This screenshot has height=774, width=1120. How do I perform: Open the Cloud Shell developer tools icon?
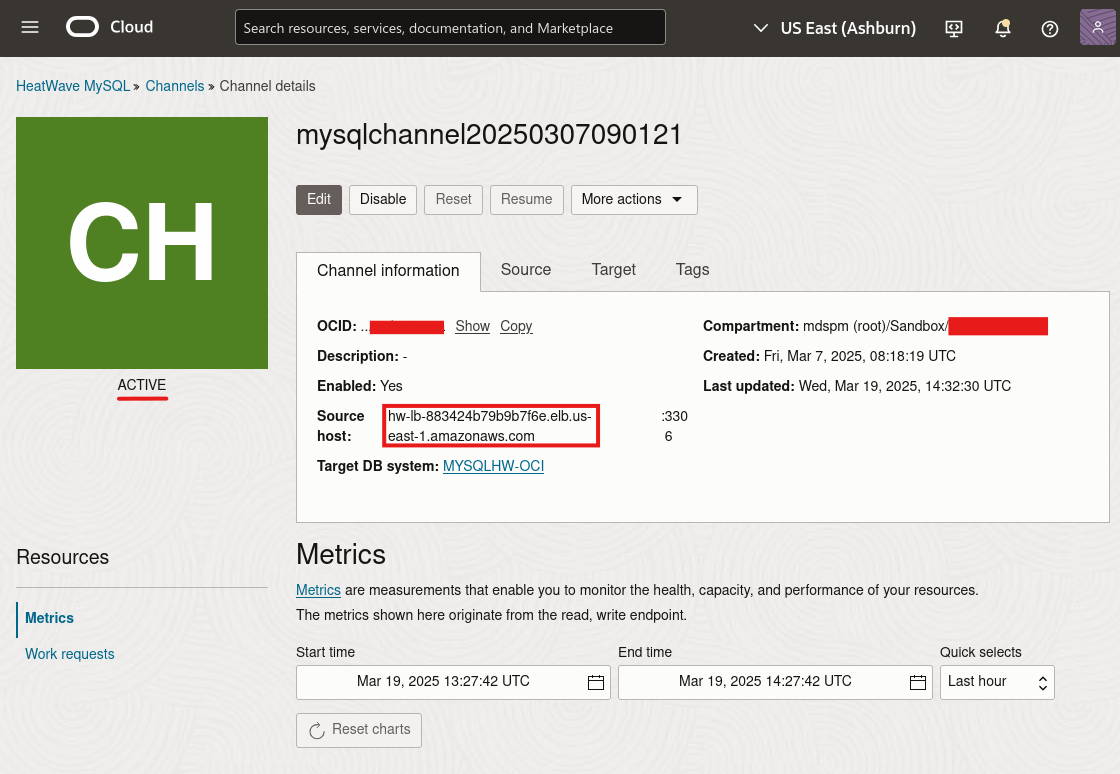[954, 28]
